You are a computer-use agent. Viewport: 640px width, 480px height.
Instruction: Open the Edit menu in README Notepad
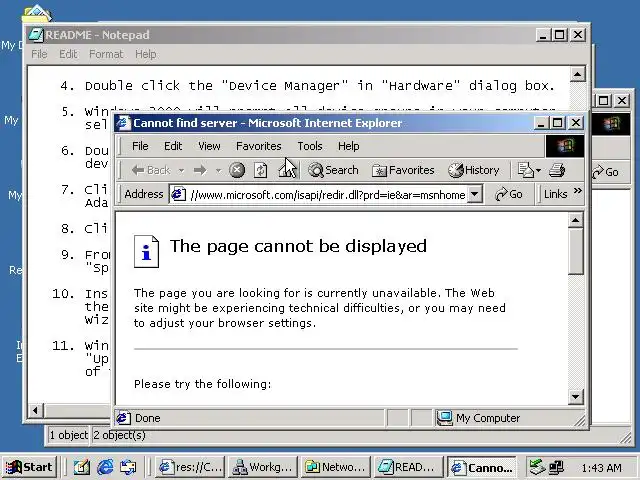(x=68, y=54)
